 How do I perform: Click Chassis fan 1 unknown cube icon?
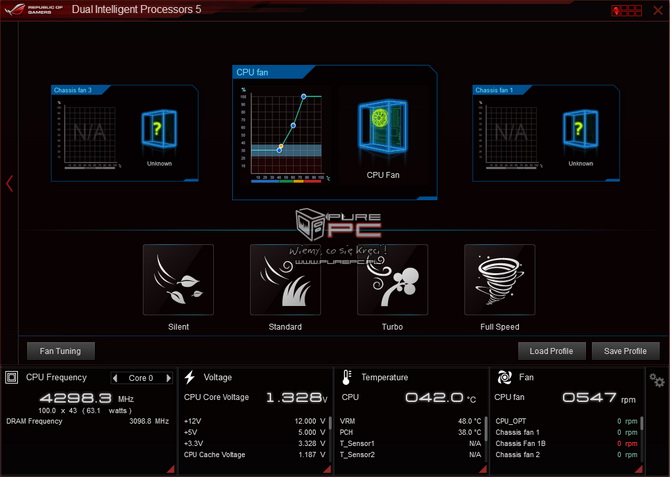click(x=580, y=129)
